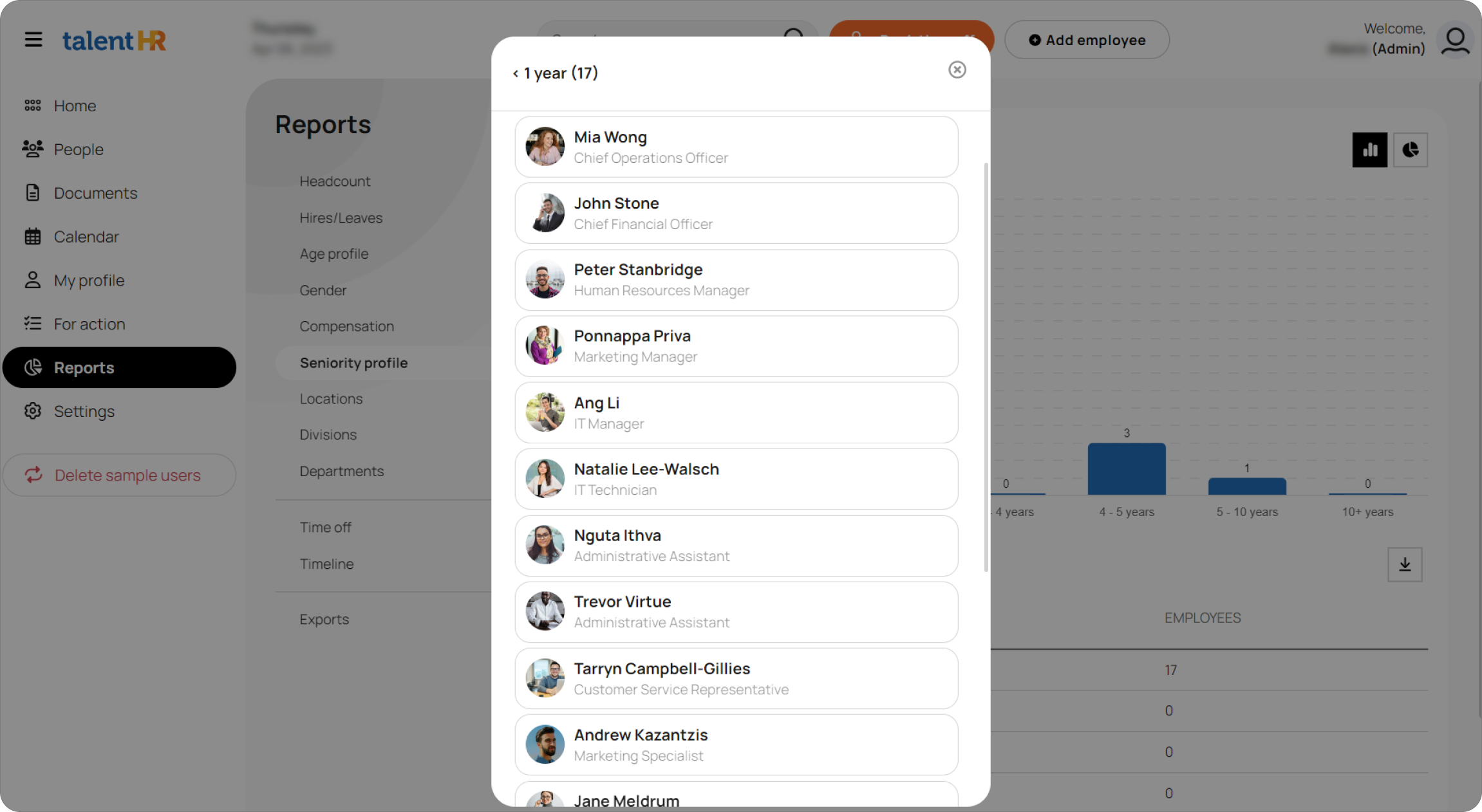The height and width of the screenshot is (812, 1482).
Task: Go to Home in sidebar
Action: tap(75, 106)
